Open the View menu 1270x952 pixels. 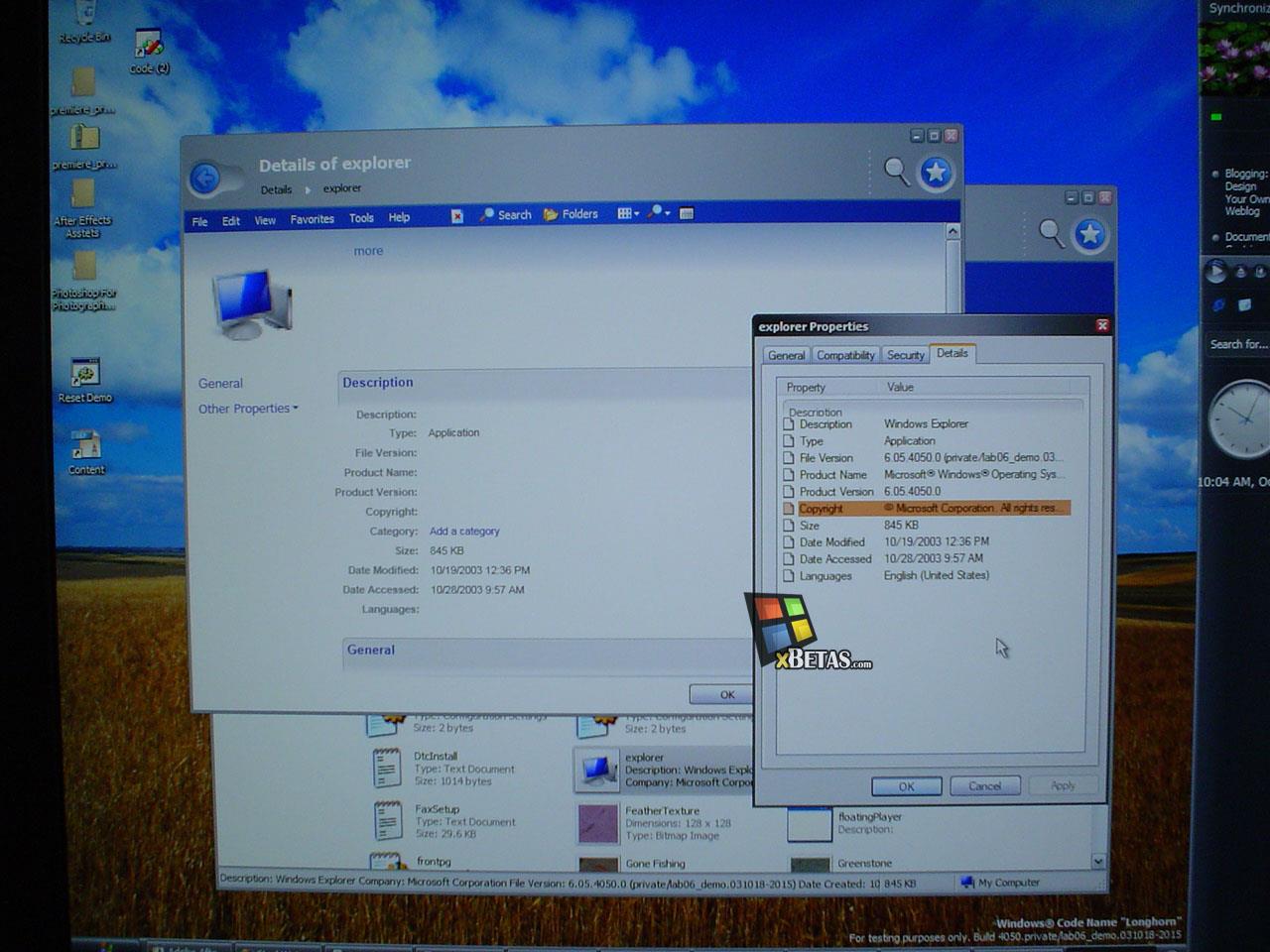pos(265,220)
